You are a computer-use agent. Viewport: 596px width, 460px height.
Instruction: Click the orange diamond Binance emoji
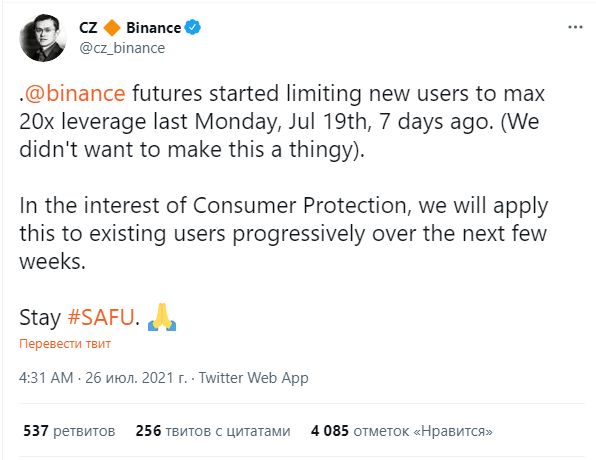point(112,28)
